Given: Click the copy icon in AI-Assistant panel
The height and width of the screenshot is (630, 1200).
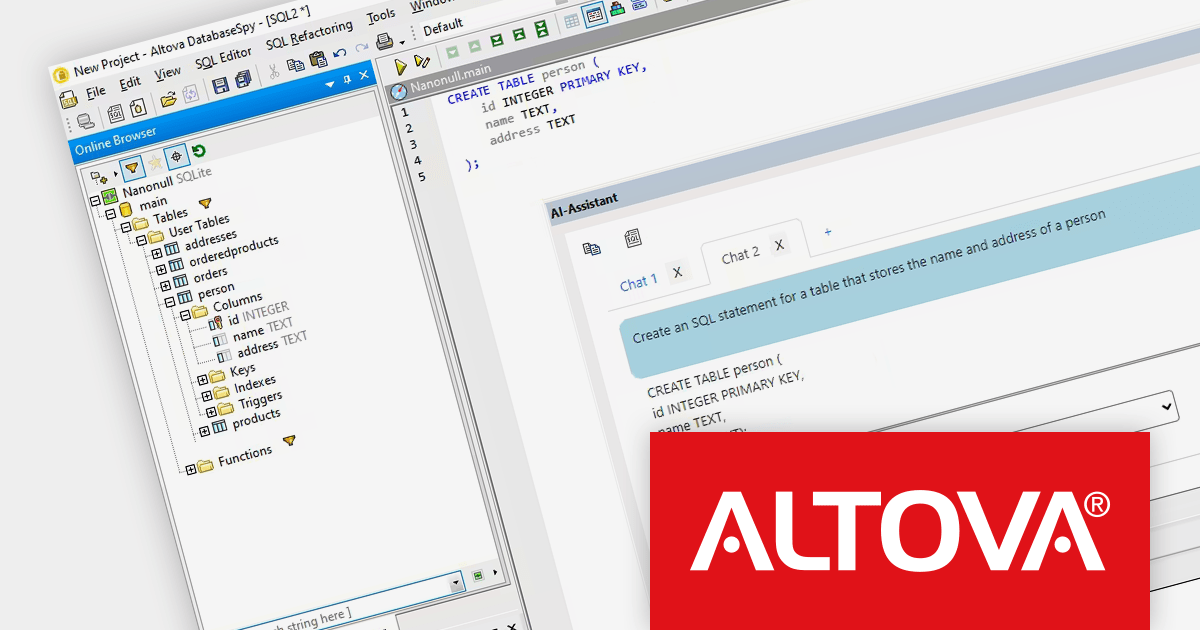Looking at the screenshot, I should click(592, 248).
